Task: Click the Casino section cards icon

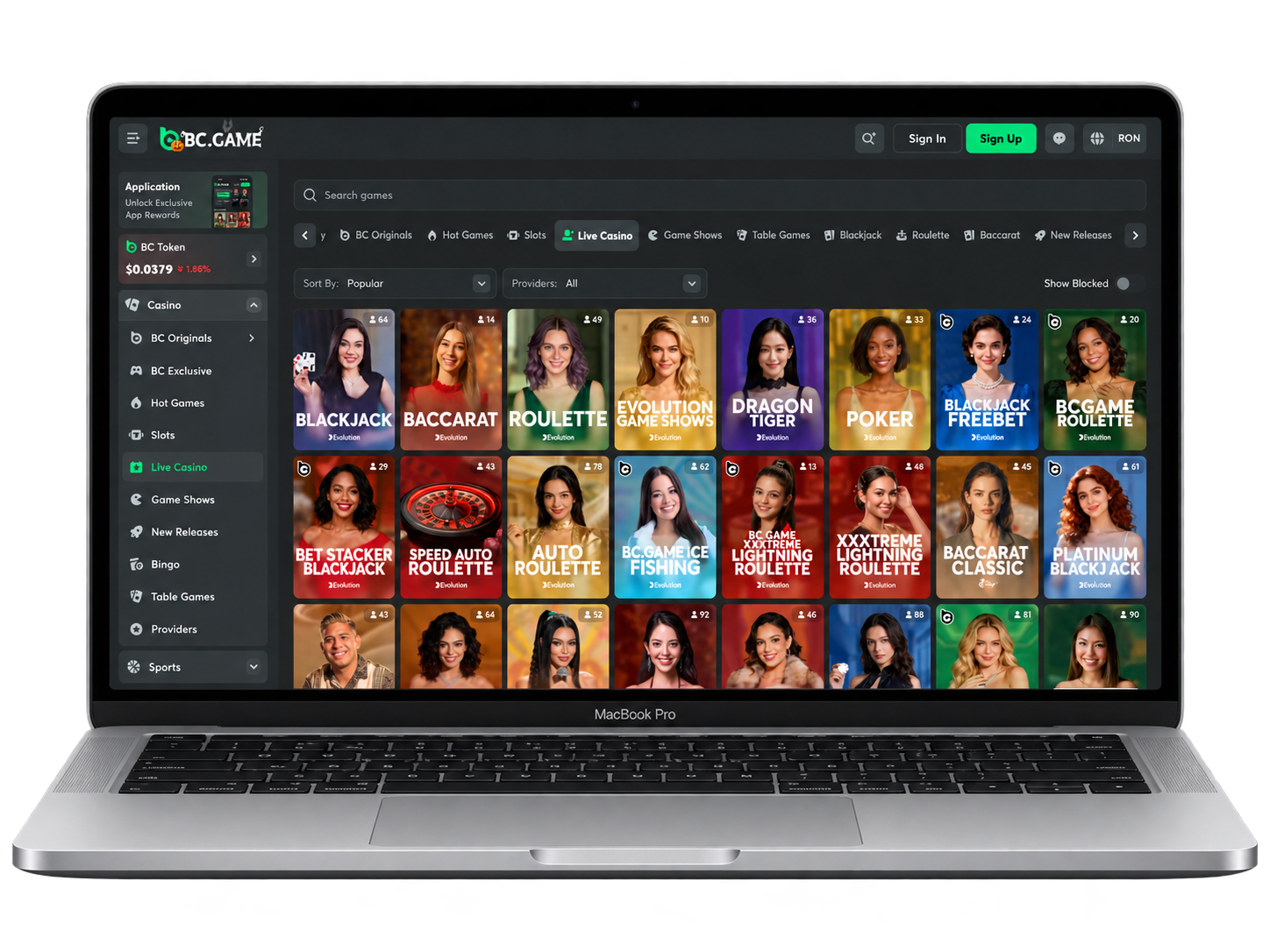Action: (x=132, y=305)
